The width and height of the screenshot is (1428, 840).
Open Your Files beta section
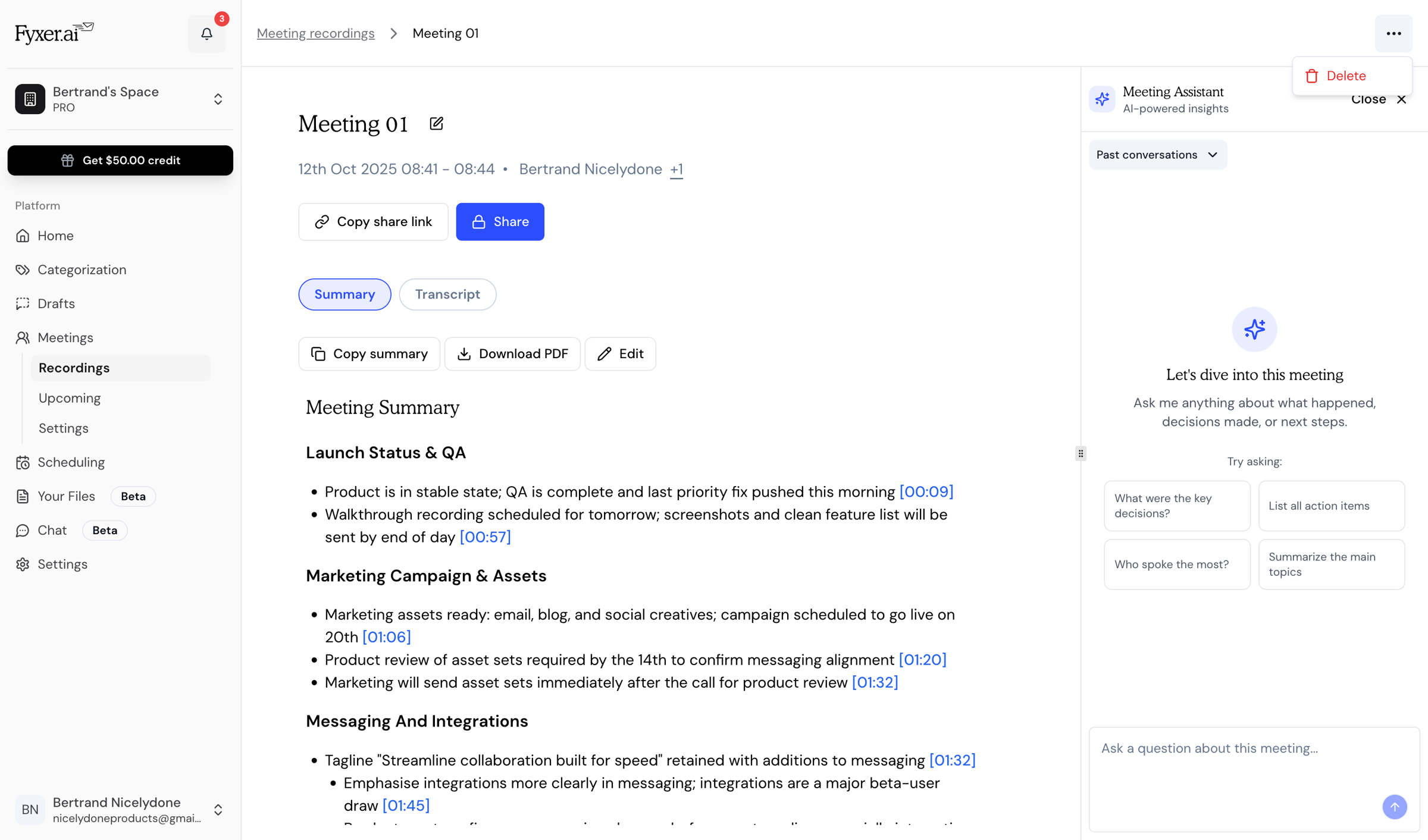(x=120, y=496)
